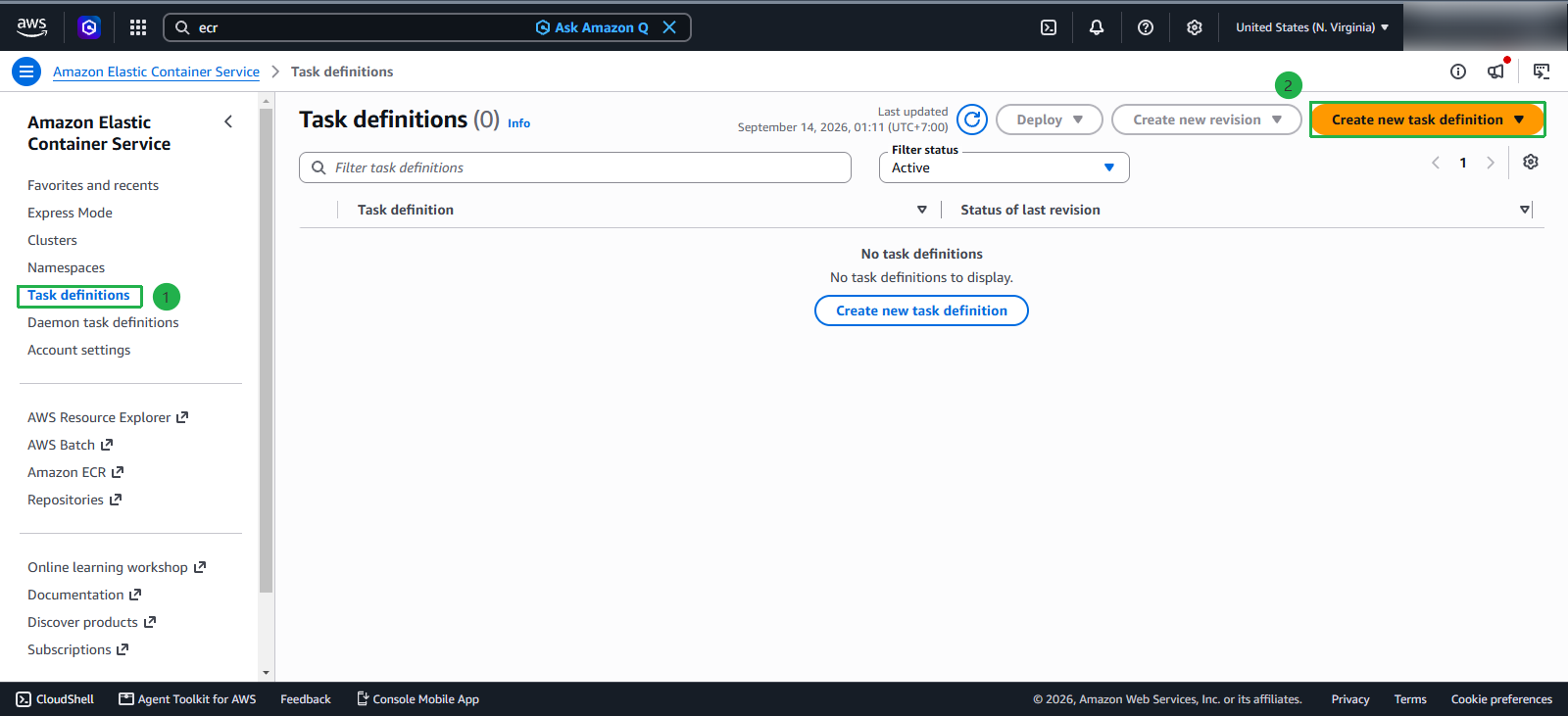
Task: Go to Namespaces in sidebar
Action: pos(66,267)
